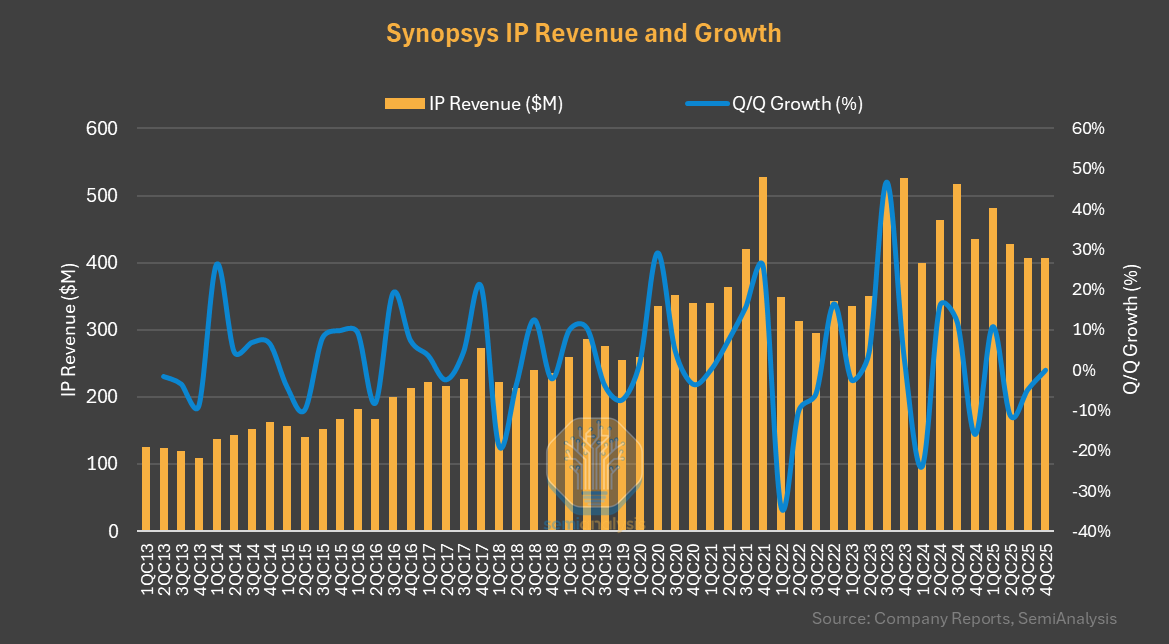The image size is (1169, 644).
Task: Select the 60% tick on right axis
Action: 1089,129
